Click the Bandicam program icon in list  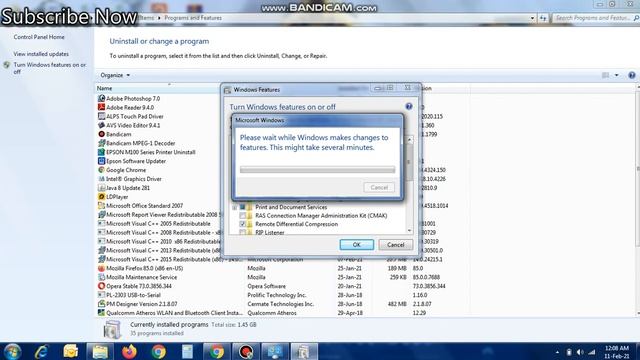pos(101,134)
